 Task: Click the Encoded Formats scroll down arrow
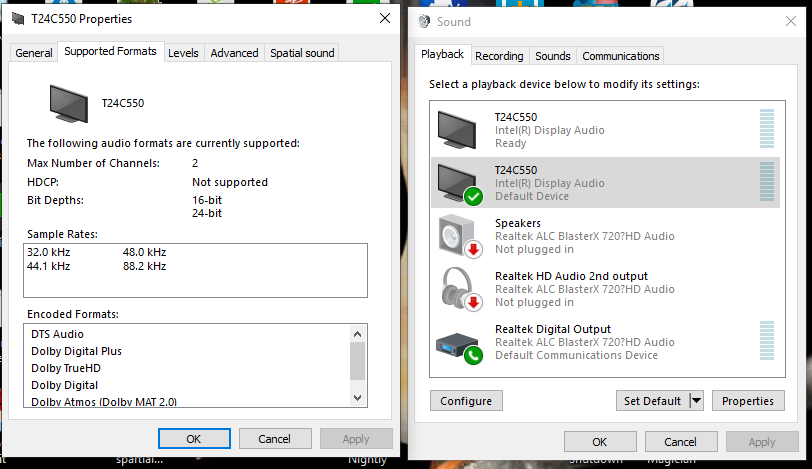tap(357, 398)
